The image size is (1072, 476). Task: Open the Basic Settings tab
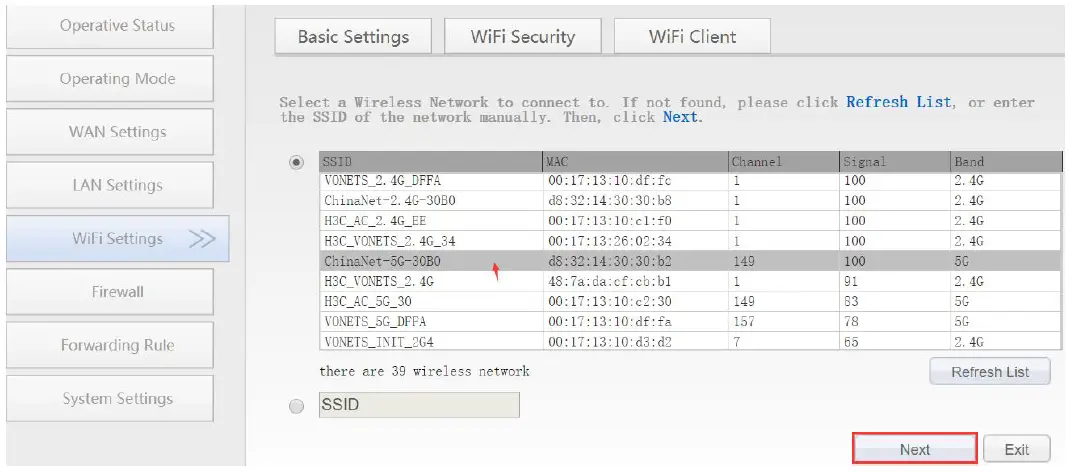(353, 37)
